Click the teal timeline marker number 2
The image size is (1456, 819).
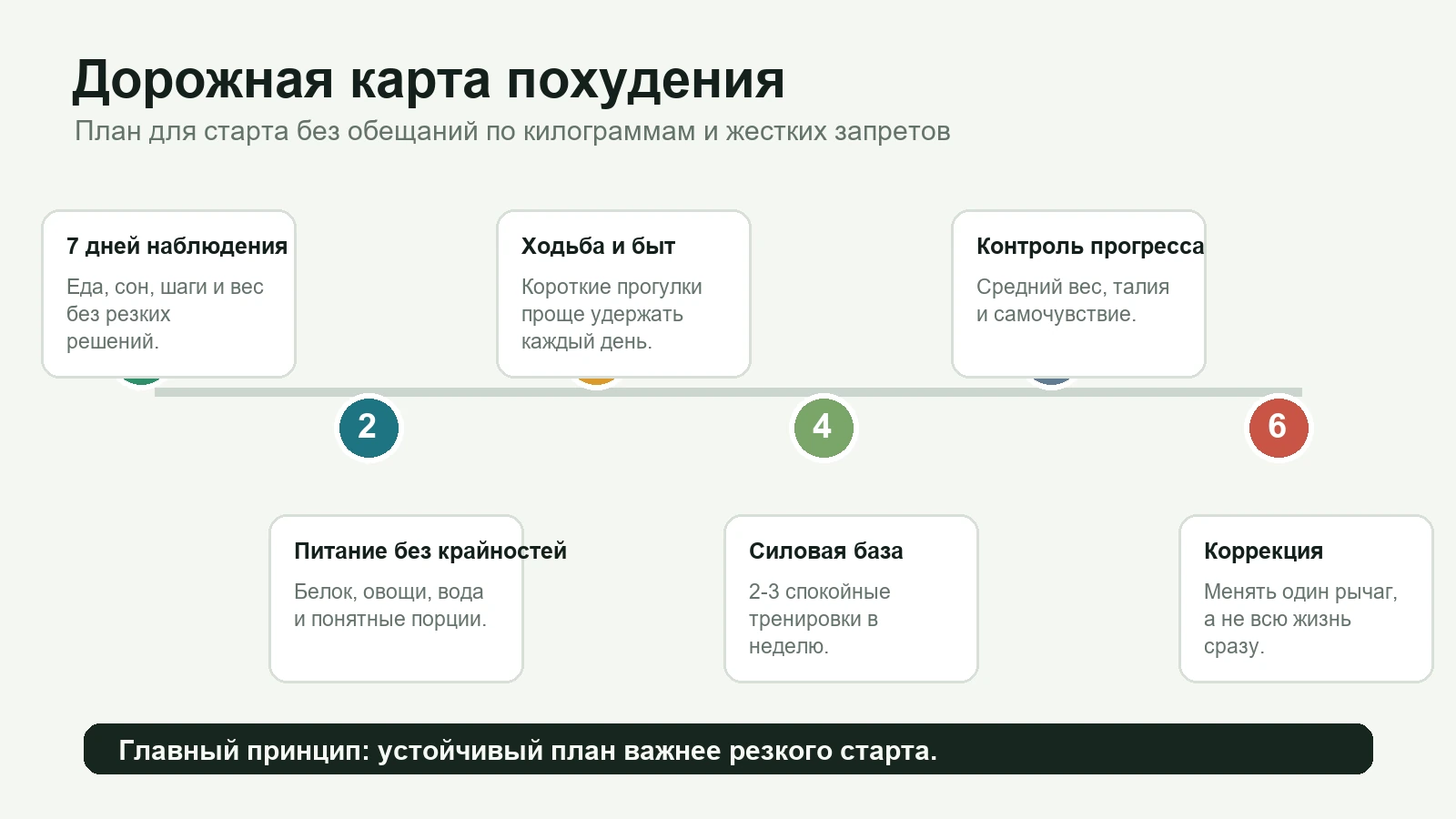coord(369,428)
